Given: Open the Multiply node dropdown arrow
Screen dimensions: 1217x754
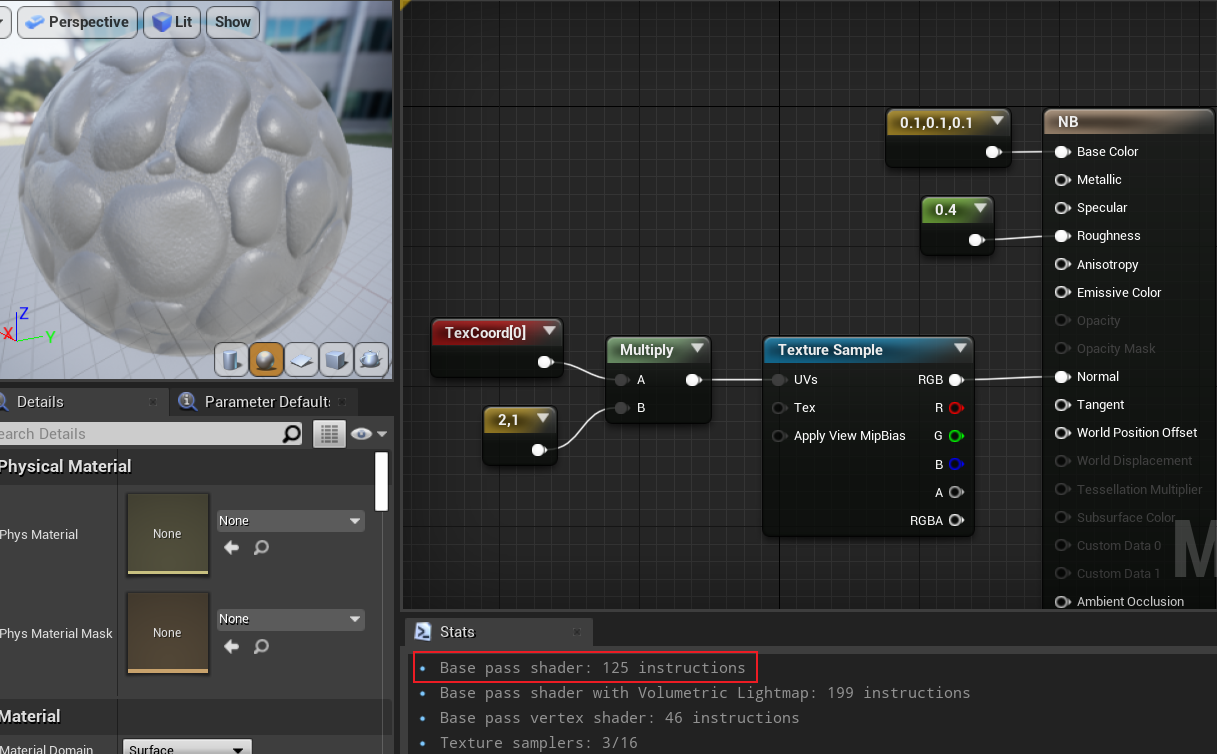Looking at the screenshot, I should [696, 349].
